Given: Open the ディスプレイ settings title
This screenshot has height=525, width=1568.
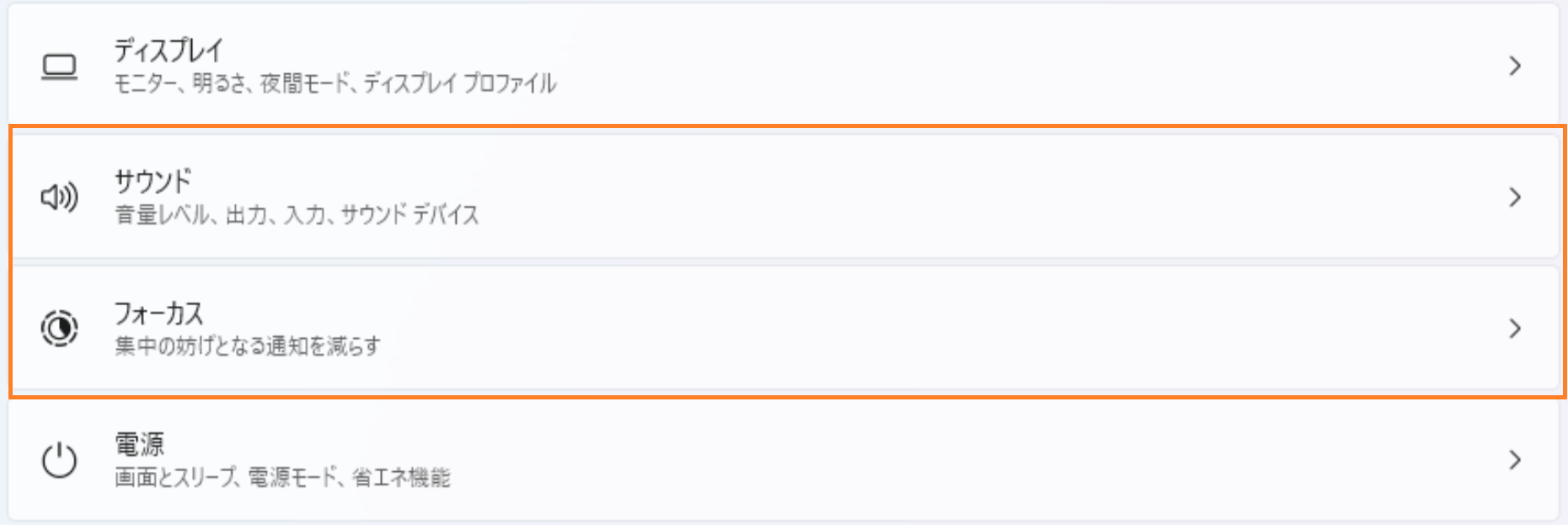Looking at the screenshot, I should point(169,51).
